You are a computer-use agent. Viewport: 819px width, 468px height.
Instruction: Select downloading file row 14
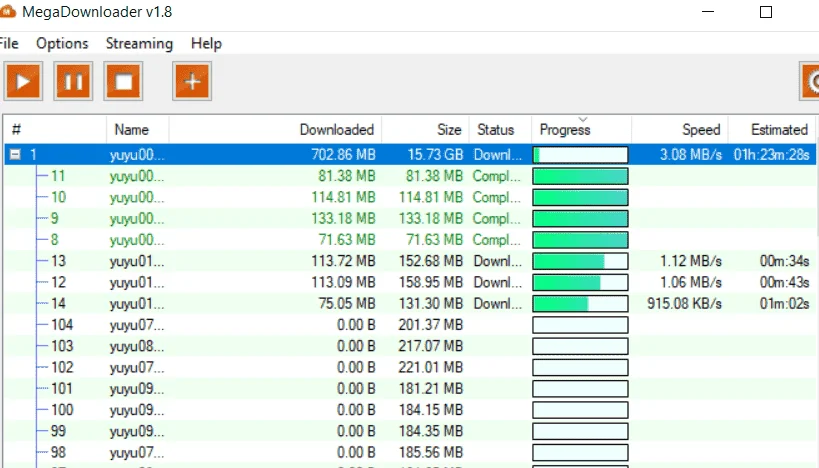tap(410, 303)
